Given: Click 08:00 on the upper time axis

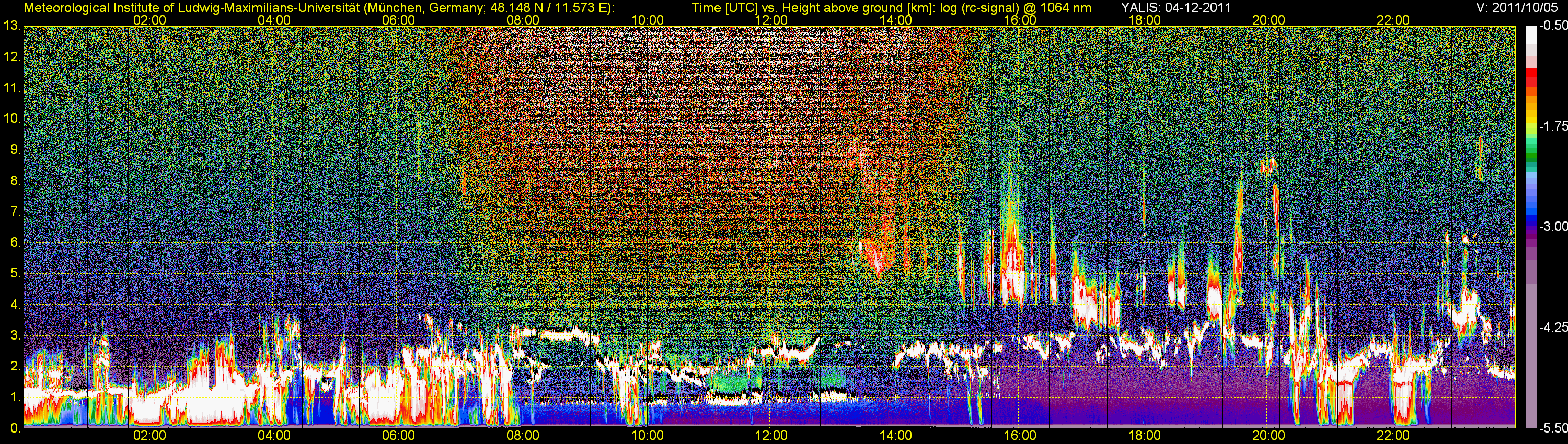Looking at the screenshot, I should 523,20.
